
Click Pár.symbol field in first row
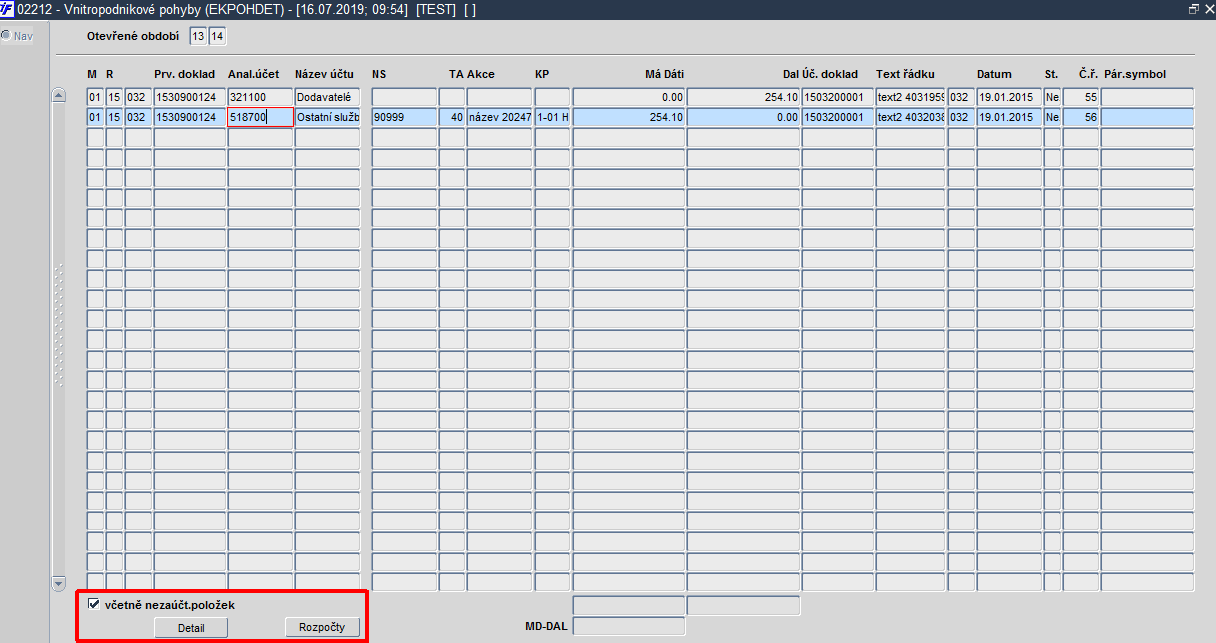(x=1147, y=97)
